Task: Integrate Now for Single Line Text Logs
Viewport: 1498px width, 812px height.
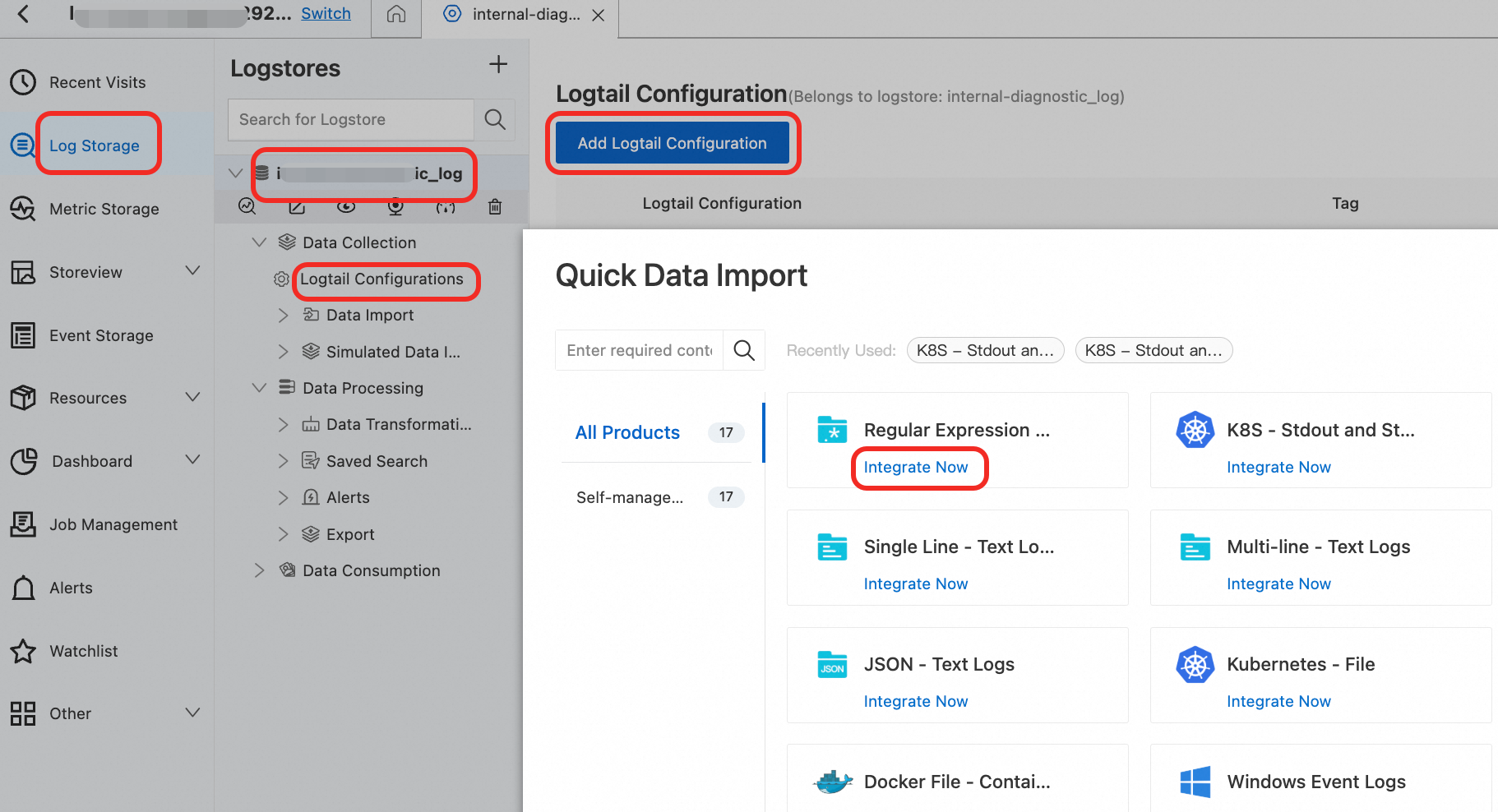Action: click(x=916, y=584)
